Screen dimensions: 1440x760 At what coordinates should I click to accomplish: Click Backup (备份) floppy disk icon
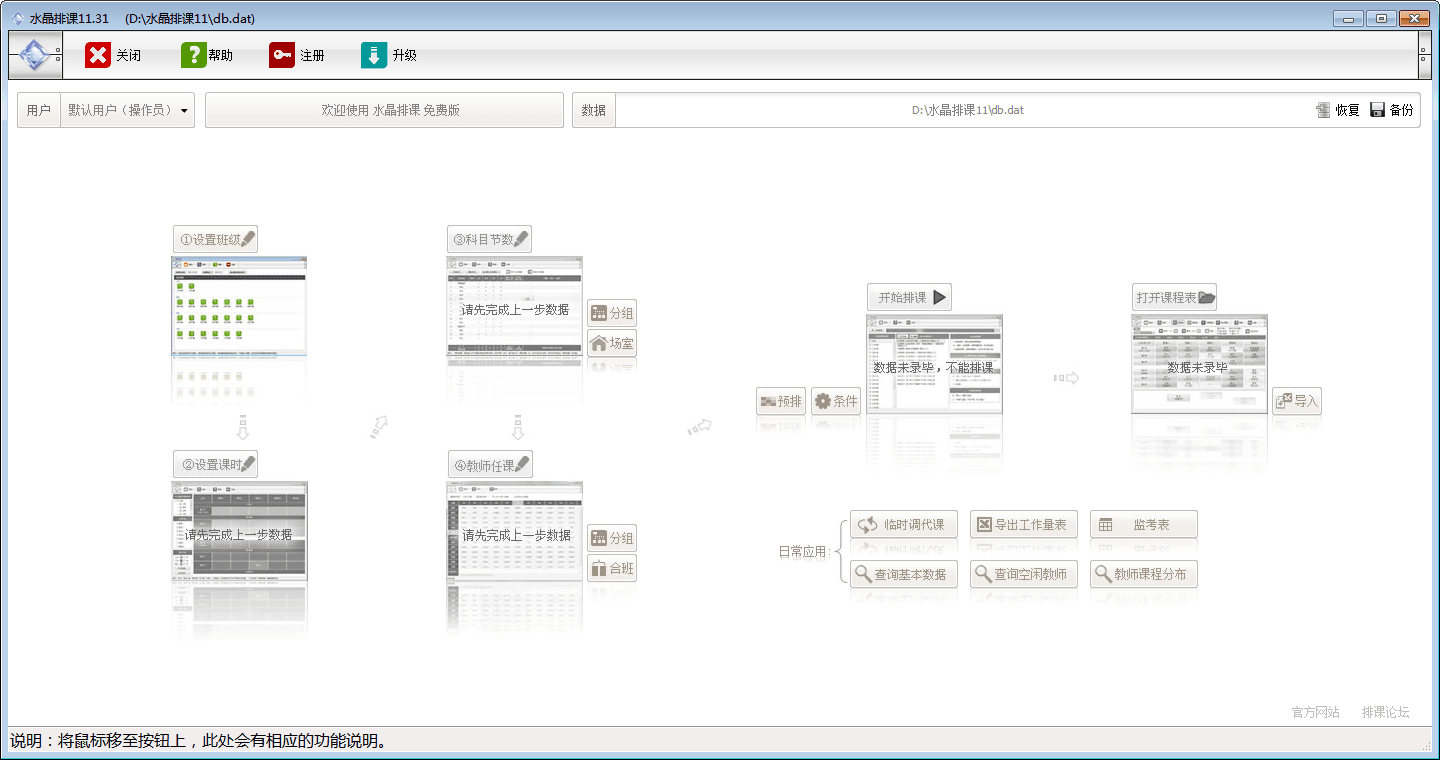click(x=1377, y=110)
